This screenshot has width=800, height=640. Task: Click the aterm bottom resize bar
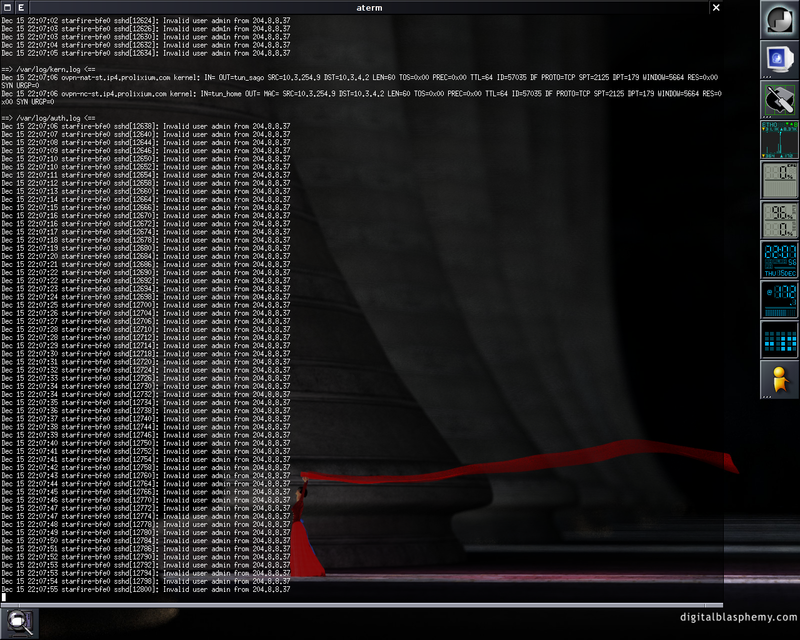click(362, 605)
